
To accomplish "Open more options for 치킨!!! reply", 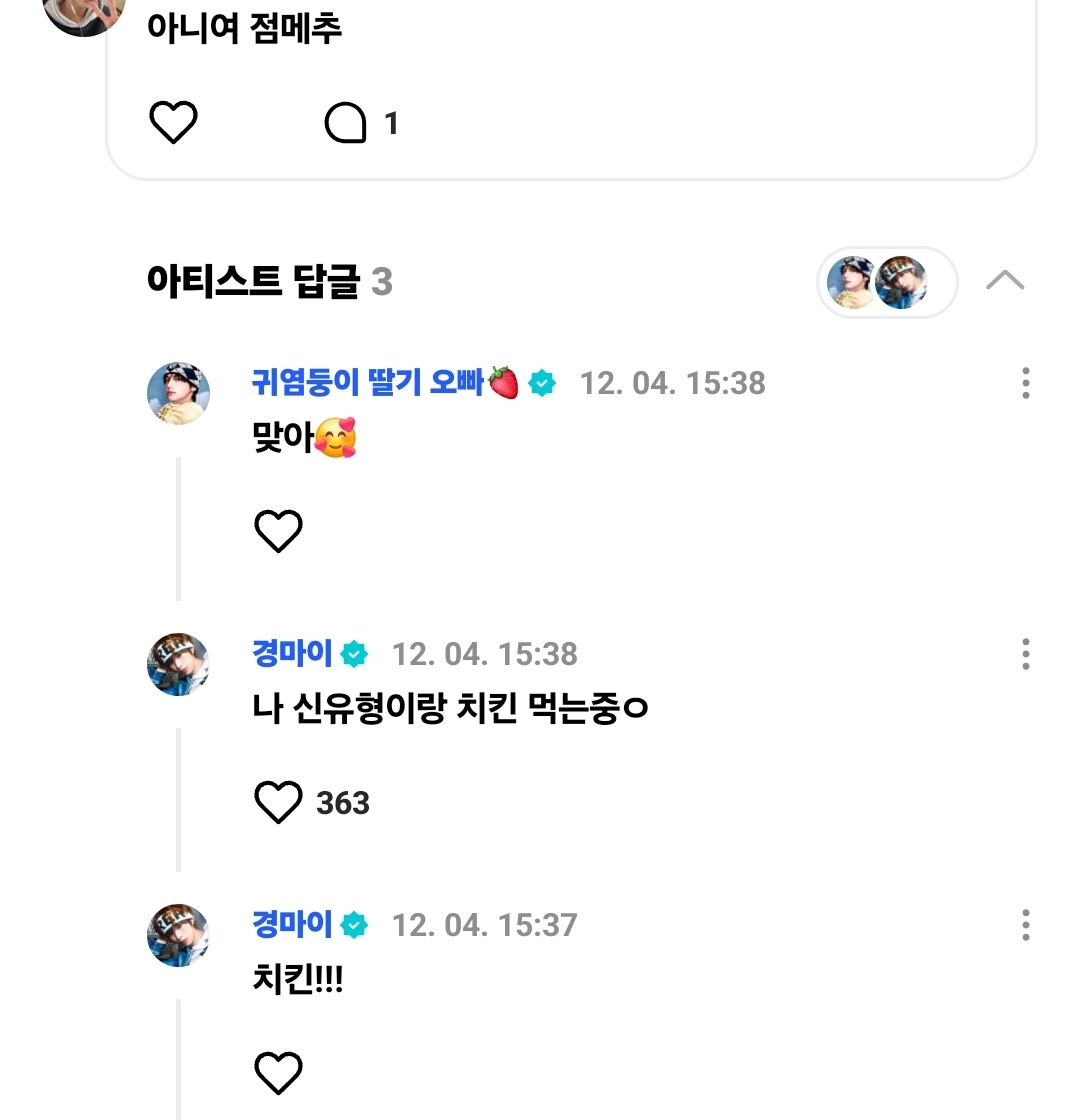I will tap(1026, 925).
